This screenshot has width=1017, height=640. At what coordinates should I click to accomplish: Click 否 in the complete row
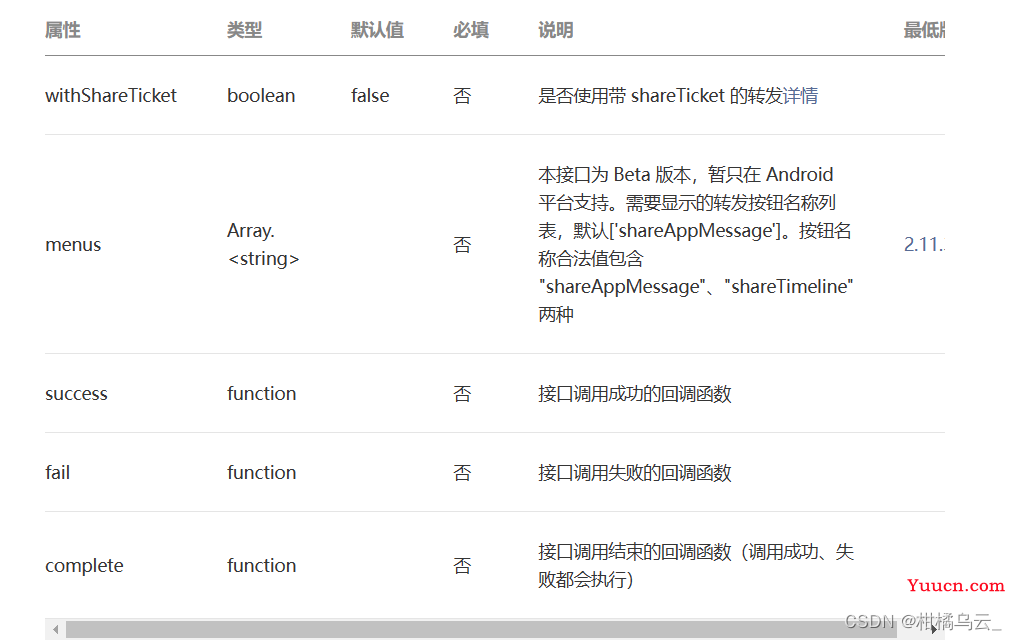pyautogui.click(x=462, y=565)
